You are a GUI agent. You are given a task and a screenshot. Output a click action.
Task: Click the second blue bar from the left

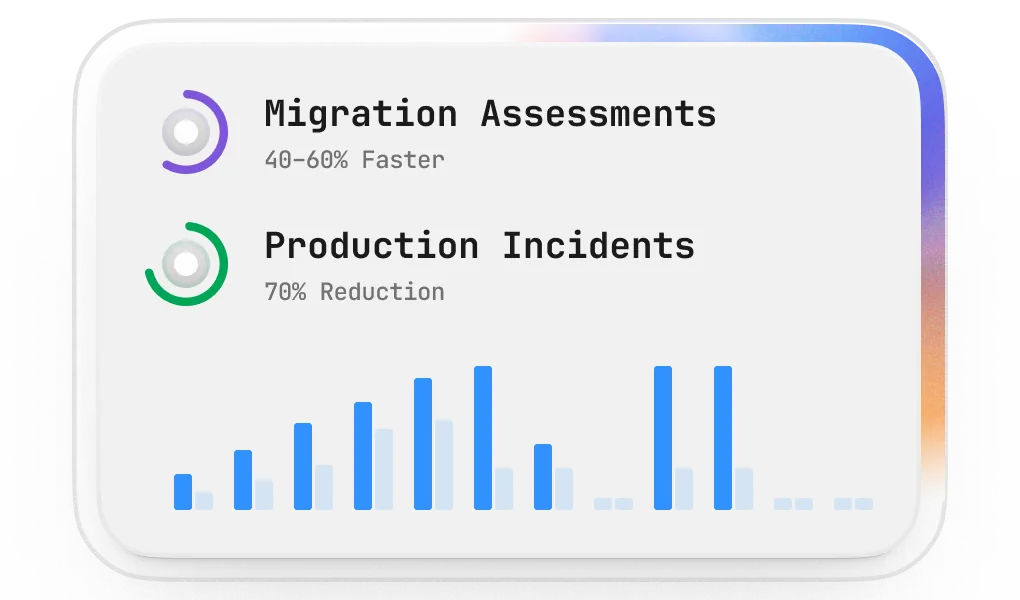point(243,480)
